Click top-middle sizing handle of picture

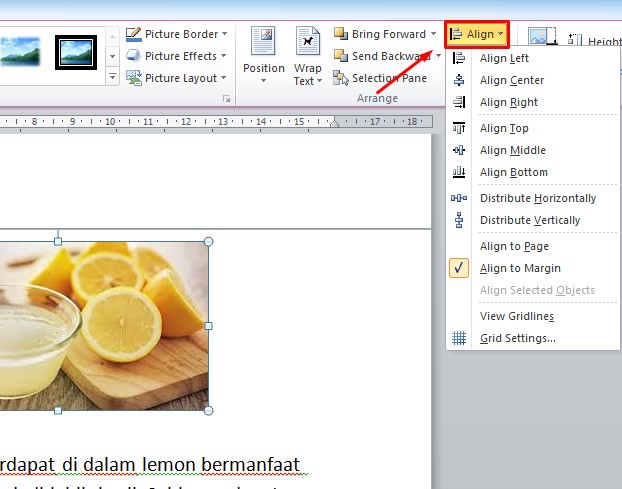[58, 241]
